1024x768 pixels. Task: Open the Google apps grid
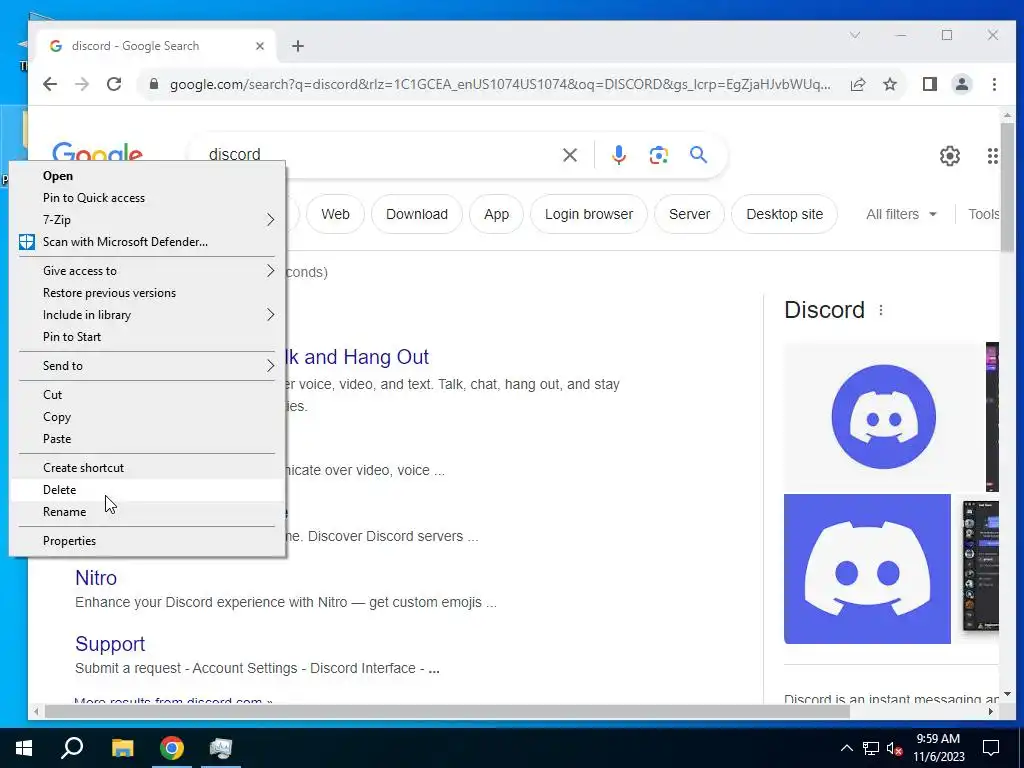coord(993,155)
